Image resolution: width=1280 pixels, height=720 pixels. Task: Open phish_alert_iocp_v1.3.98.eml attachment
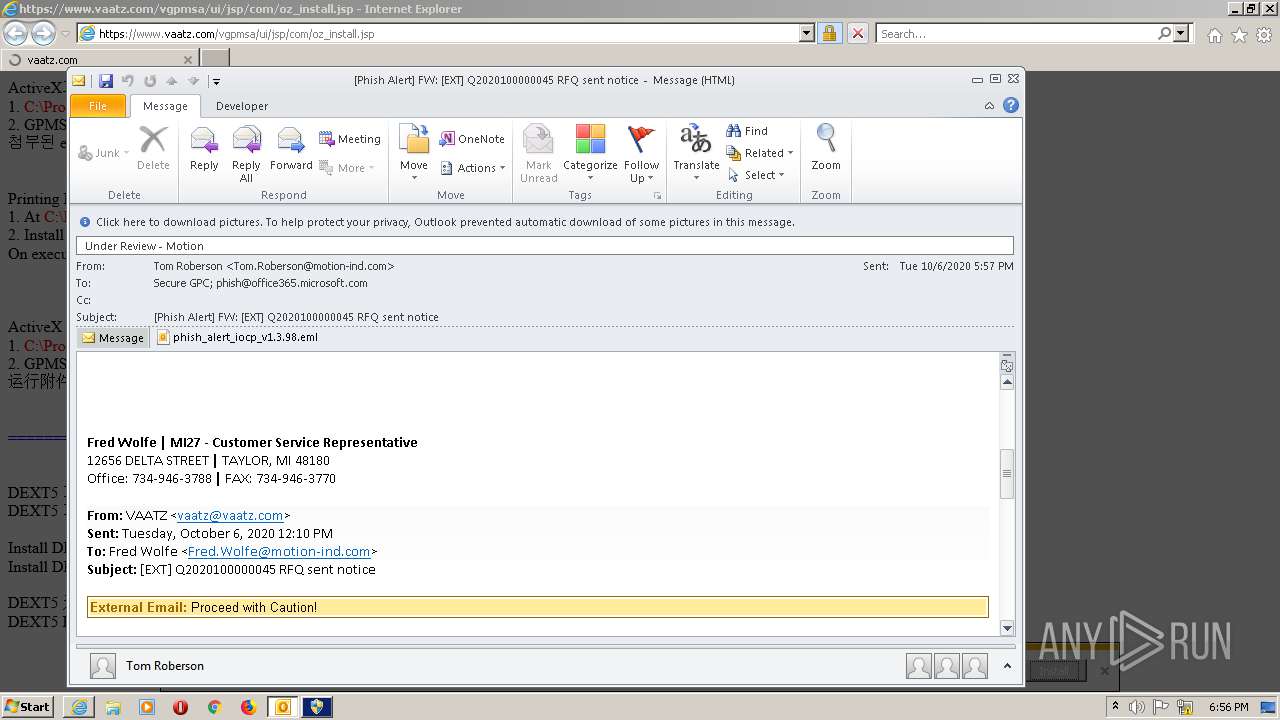point(238,338)
